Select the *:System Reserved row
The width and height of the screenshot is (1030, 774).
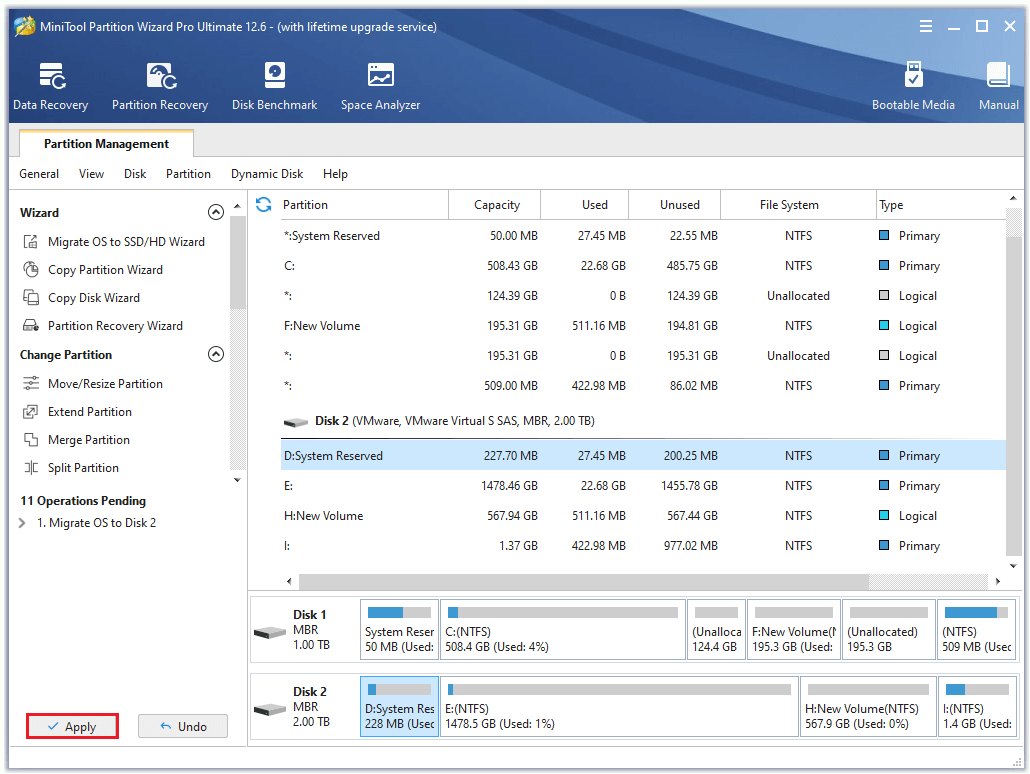pyautogui.click(x=643, y=235)
